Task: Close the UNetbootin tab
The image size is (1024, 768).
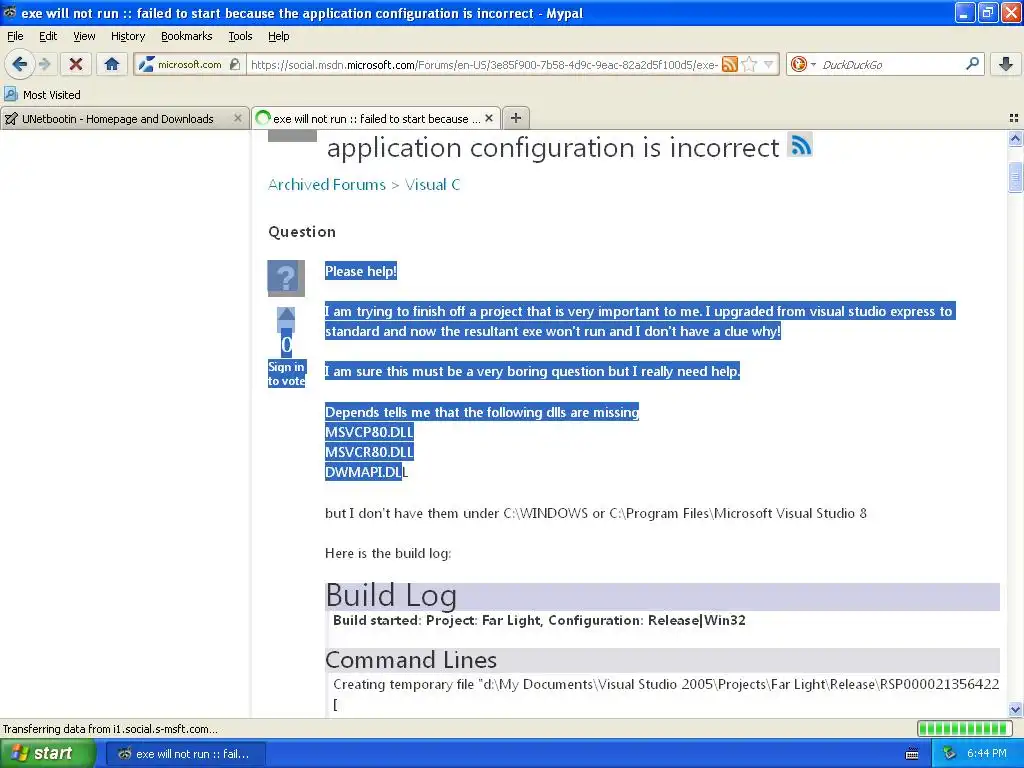Action: (238, 118)
